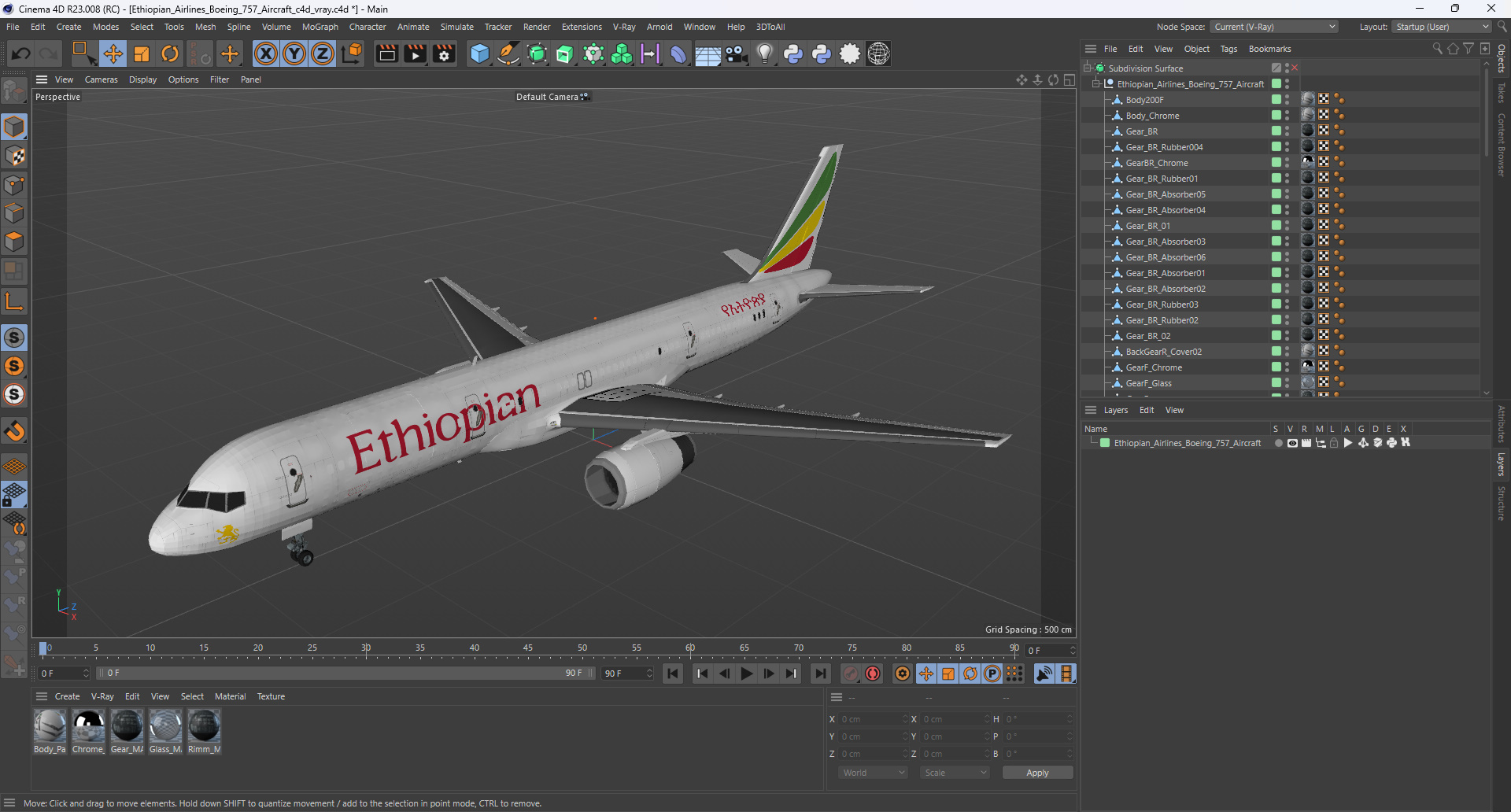The width and height of the screenshot is (1511, 812).
Task: Open the V-Ray menu in menu bar
Action: point(624,27)
